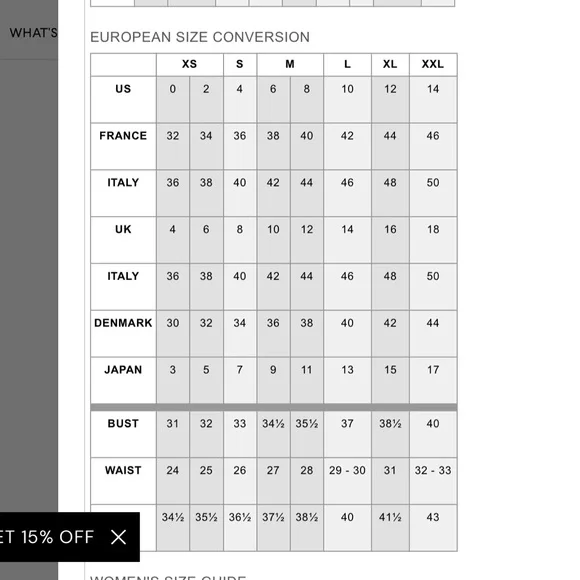Image resolution: width=580 pixels, height=580 pixels.
Task: Select the XXL column header
Action: [x=433, y=64]
